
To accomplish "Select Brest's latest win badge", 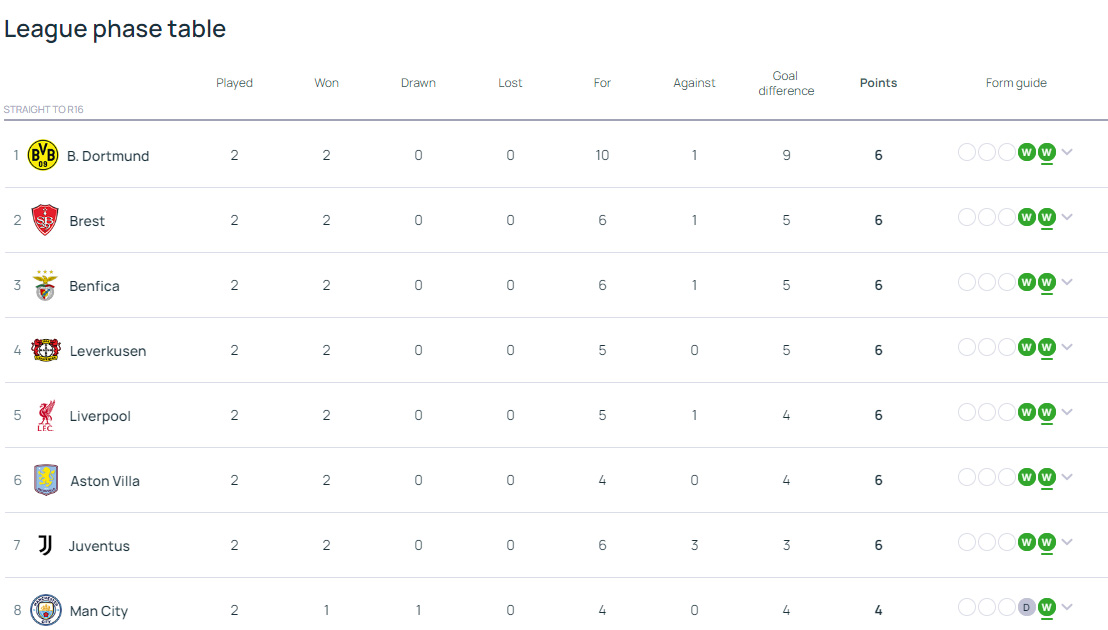I will point(1046,217).
